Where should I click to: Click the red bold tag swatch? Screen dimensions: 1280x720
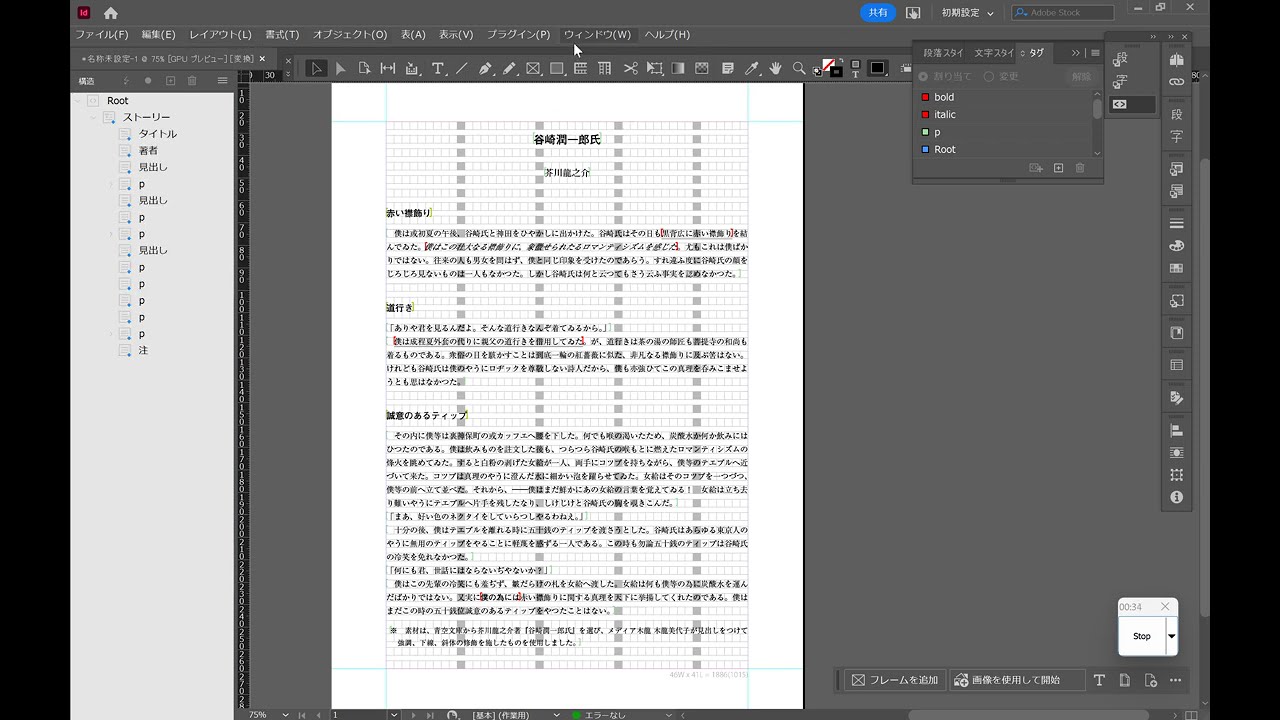click(925, 97)
